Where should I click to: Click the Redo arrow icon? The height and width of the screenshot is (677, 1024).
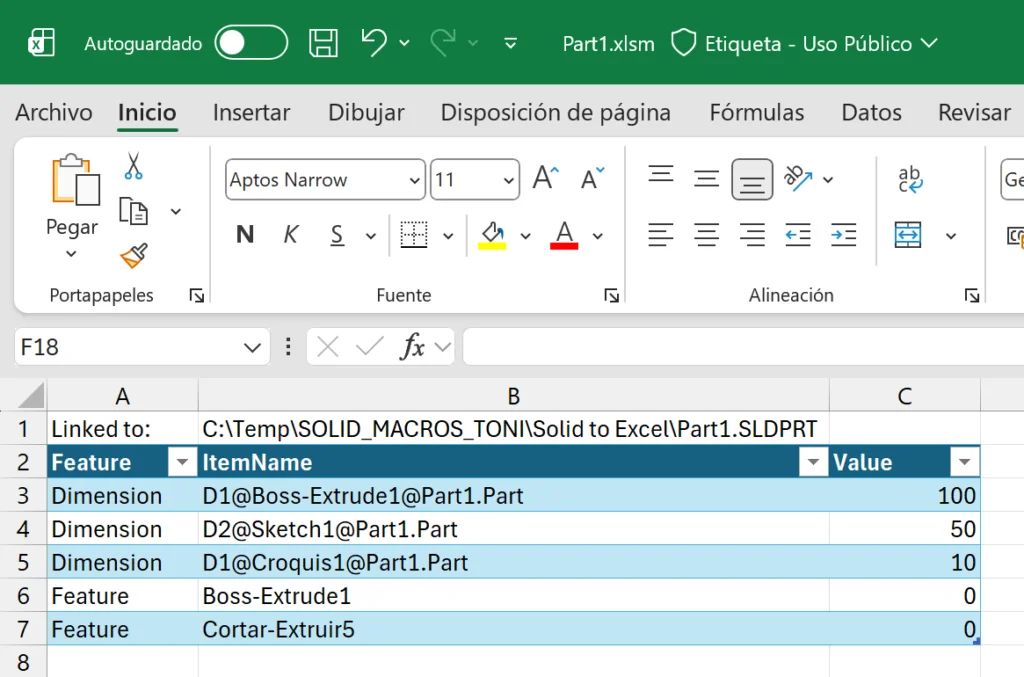tap(443, 43)
